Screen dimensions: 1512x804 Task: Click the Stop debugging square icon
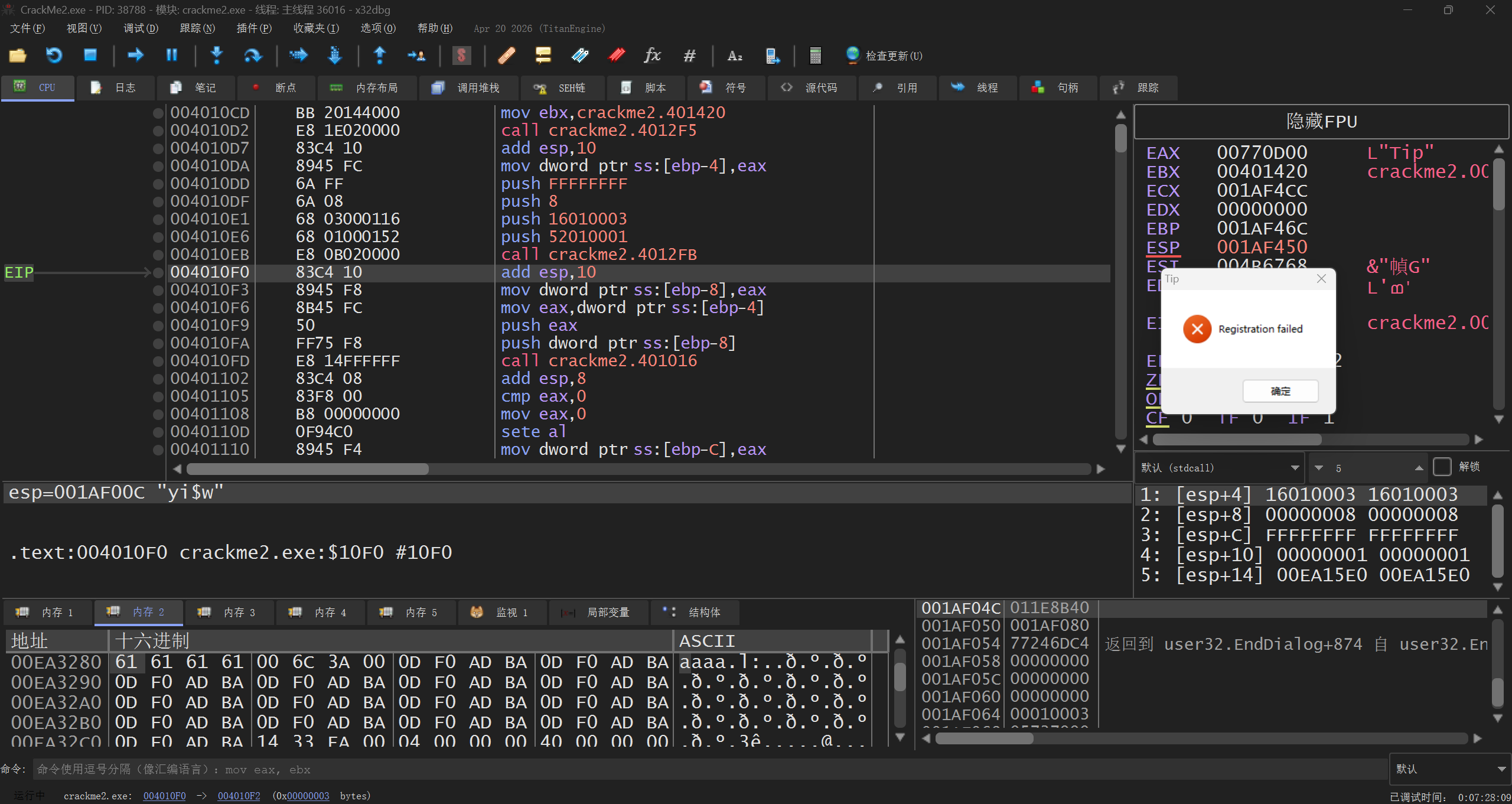pyautogui.click(x=90, y=56)
